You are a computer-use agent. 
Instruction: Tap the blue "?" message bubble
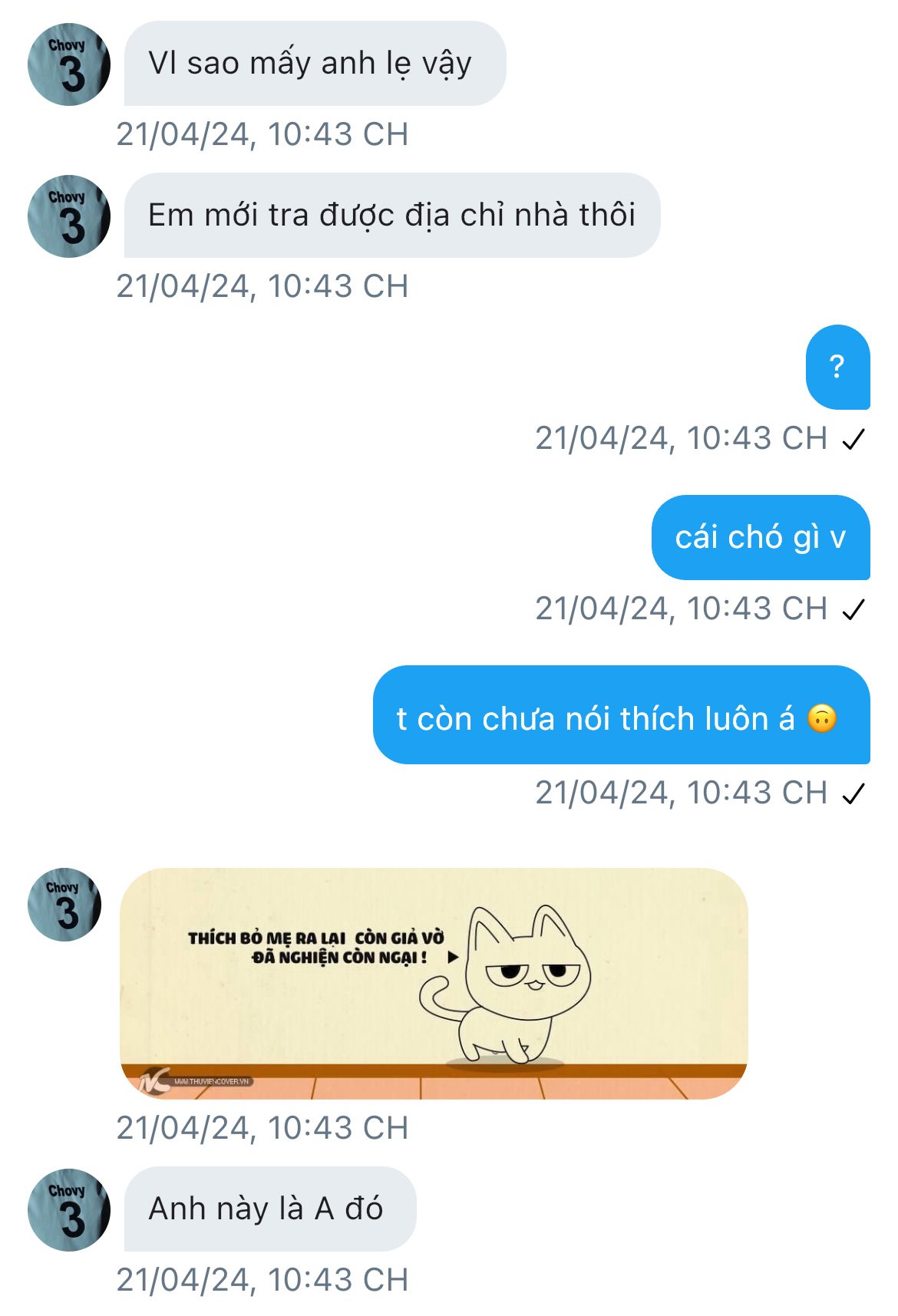(x=838, y=367)
